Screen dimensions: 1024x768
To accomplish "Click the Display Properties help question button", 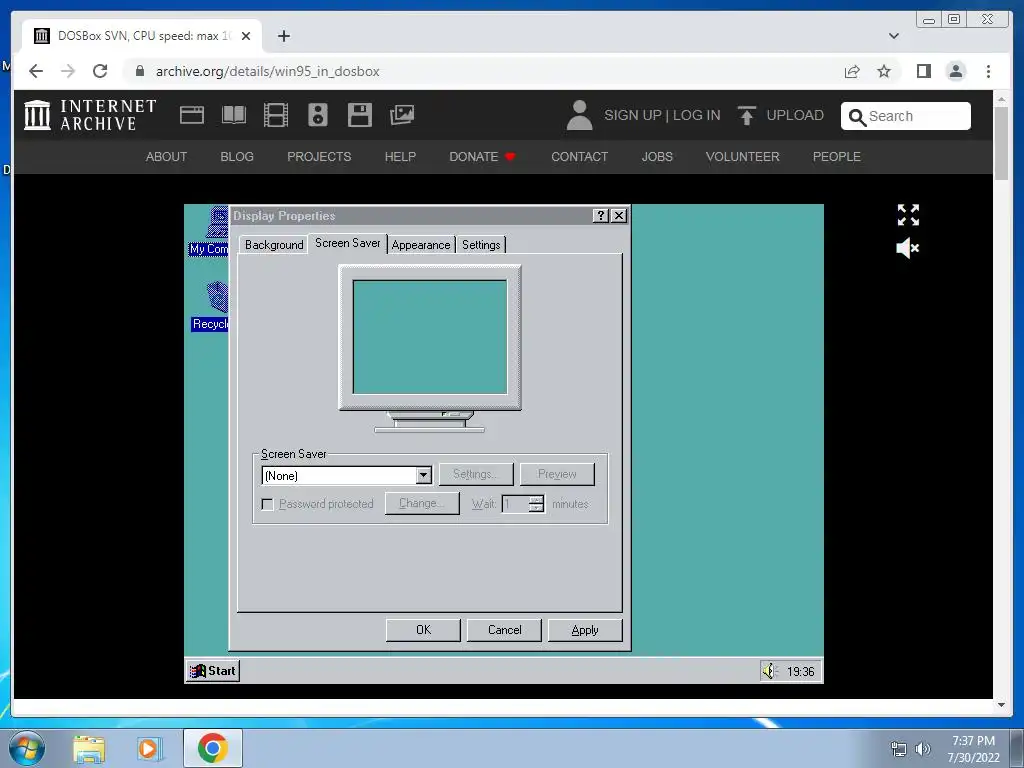I will click(601, 216).
